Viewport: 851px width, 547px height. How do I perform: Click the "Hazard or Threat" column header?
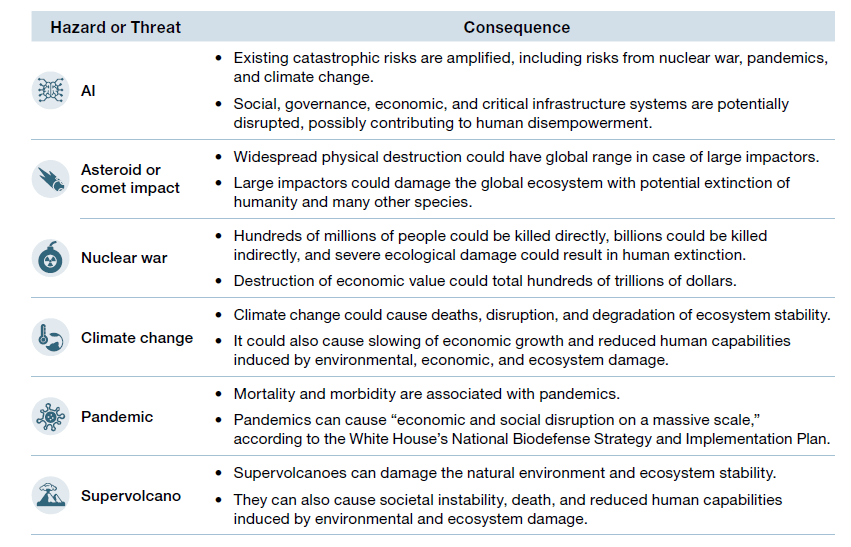click(x=116, y=27)
